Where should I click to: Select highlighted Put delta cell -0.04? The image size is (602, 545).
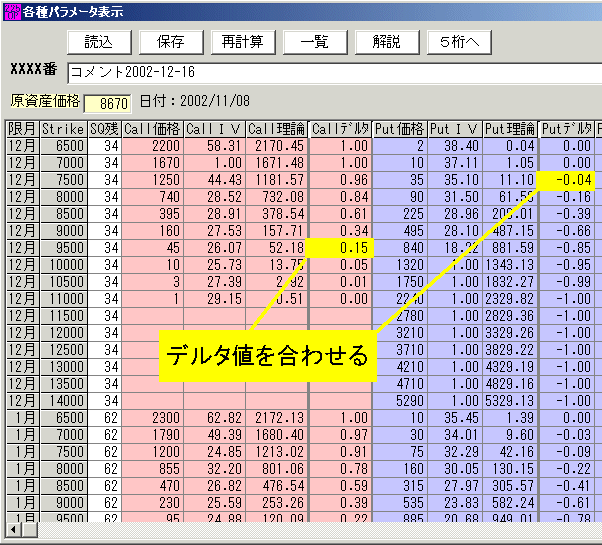coord(566,180)
